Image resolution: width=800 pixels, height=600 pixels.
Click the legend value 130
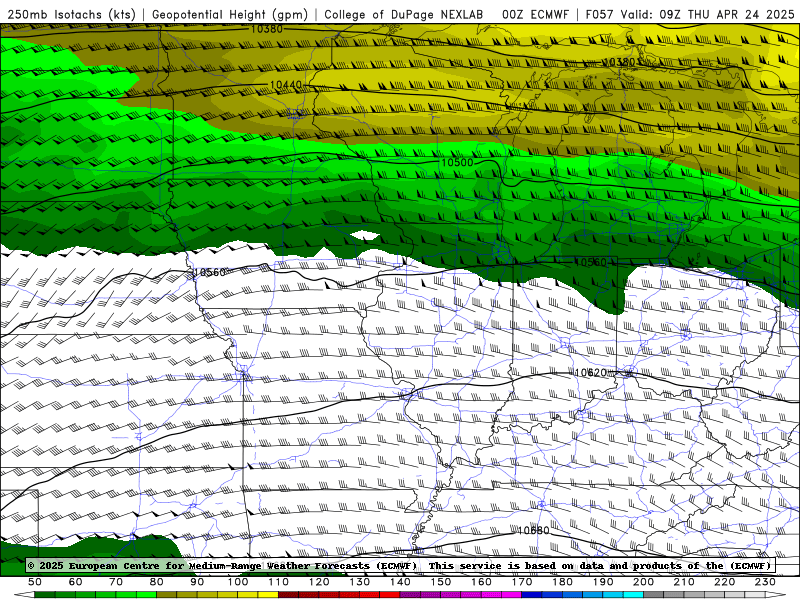click(359, 582)
